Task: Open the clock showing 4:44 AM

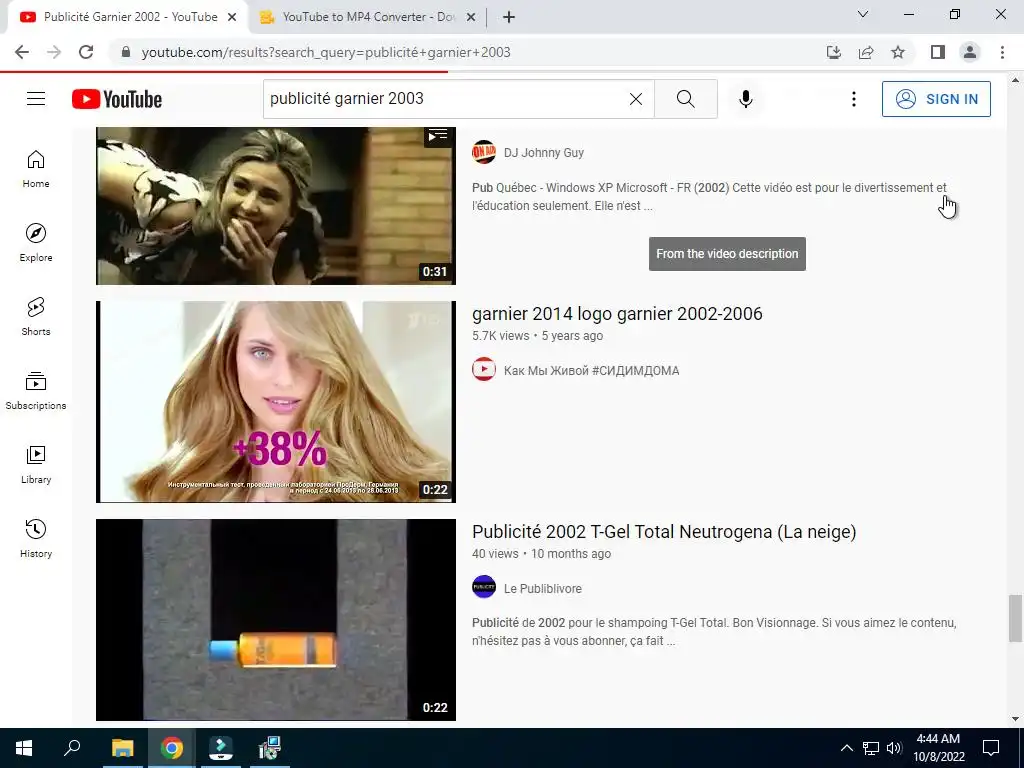Action: (x=938, y=748)
